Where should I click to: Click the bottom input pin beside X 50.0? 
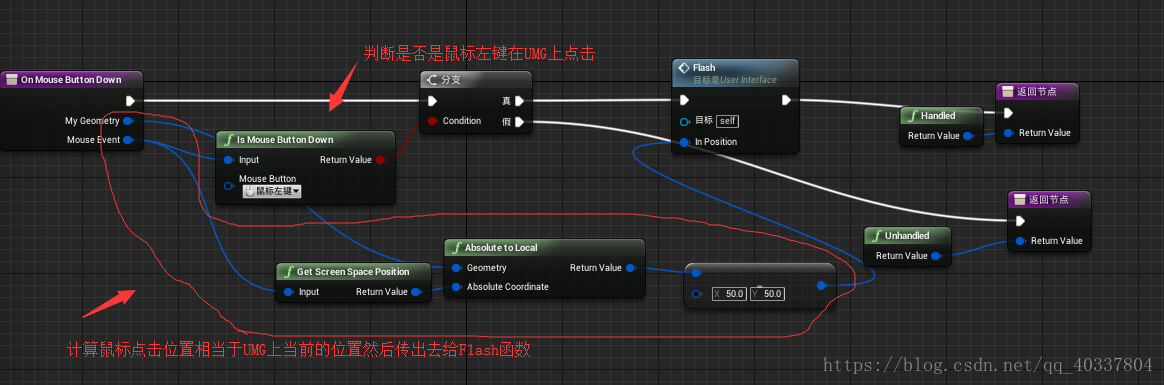tap(696, 294)
